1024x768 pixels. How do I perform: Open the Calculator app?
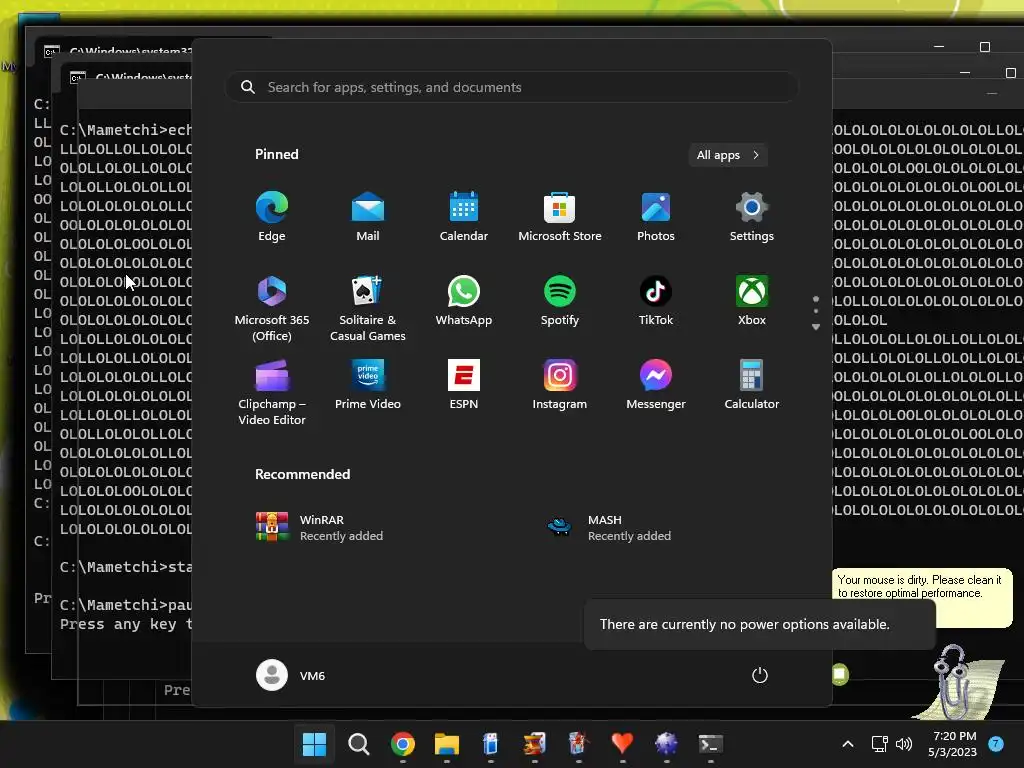[x=752, y=385]
